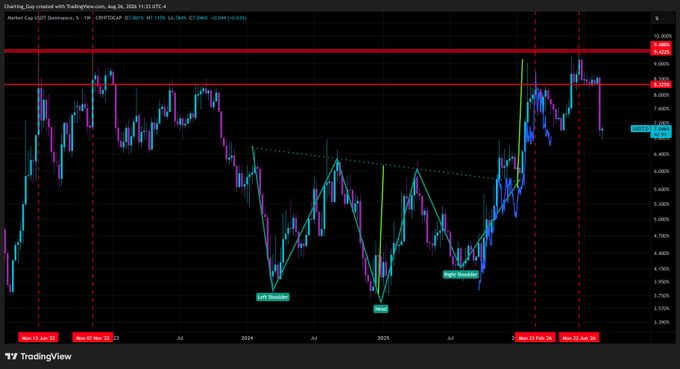Click the 5.000% price axis value

click(x=662, y=219)
